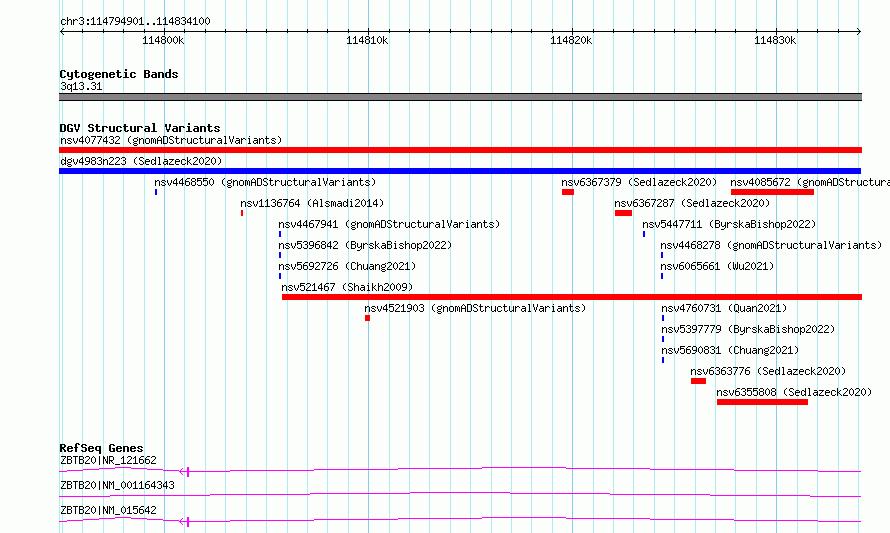Open the nsv5447711 ByrskaBishop2022 label
Image resolution: width=890 pixels, height=533 pixels.
[x=729, y=224]
